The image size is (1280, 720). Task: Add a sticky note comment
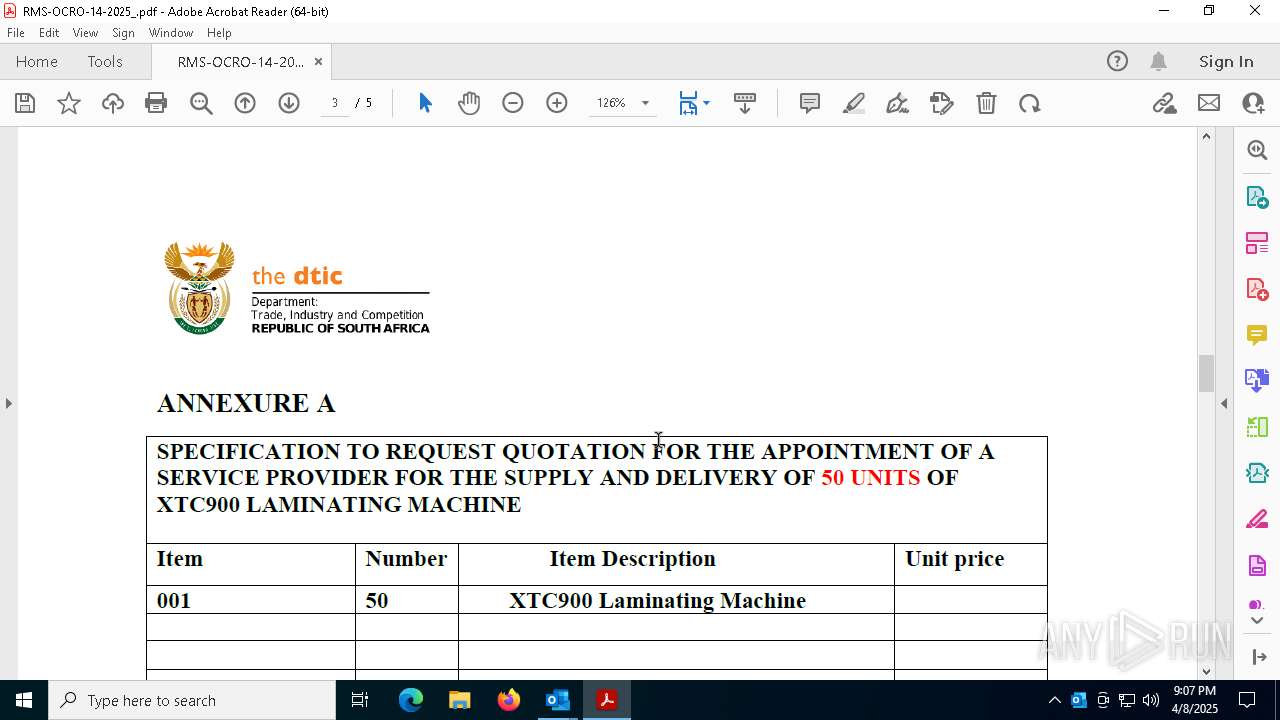click(x=810, y=103)
